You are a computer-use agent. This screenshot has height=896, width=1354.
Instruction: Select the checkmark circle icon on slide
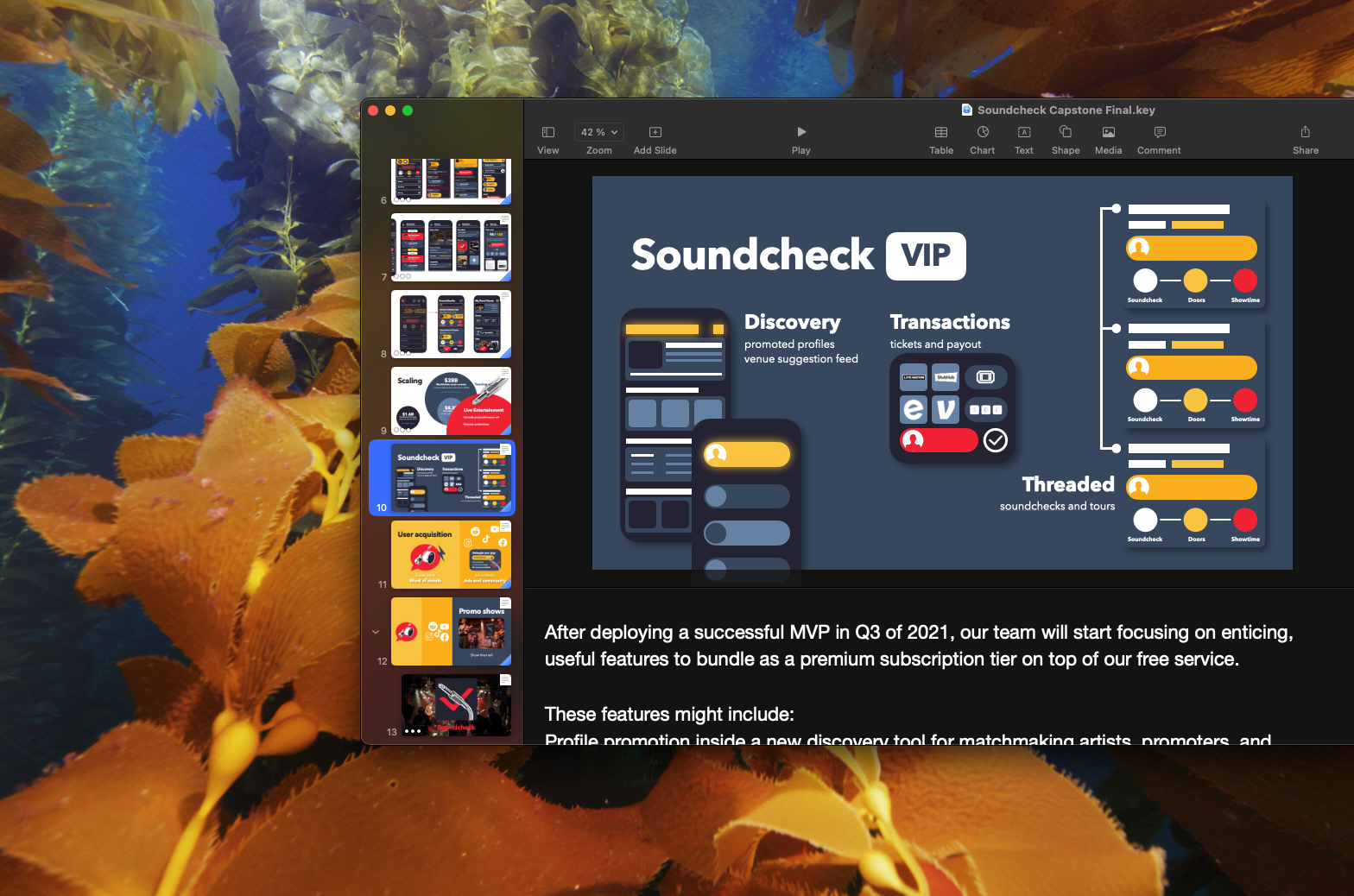(996, 440)
